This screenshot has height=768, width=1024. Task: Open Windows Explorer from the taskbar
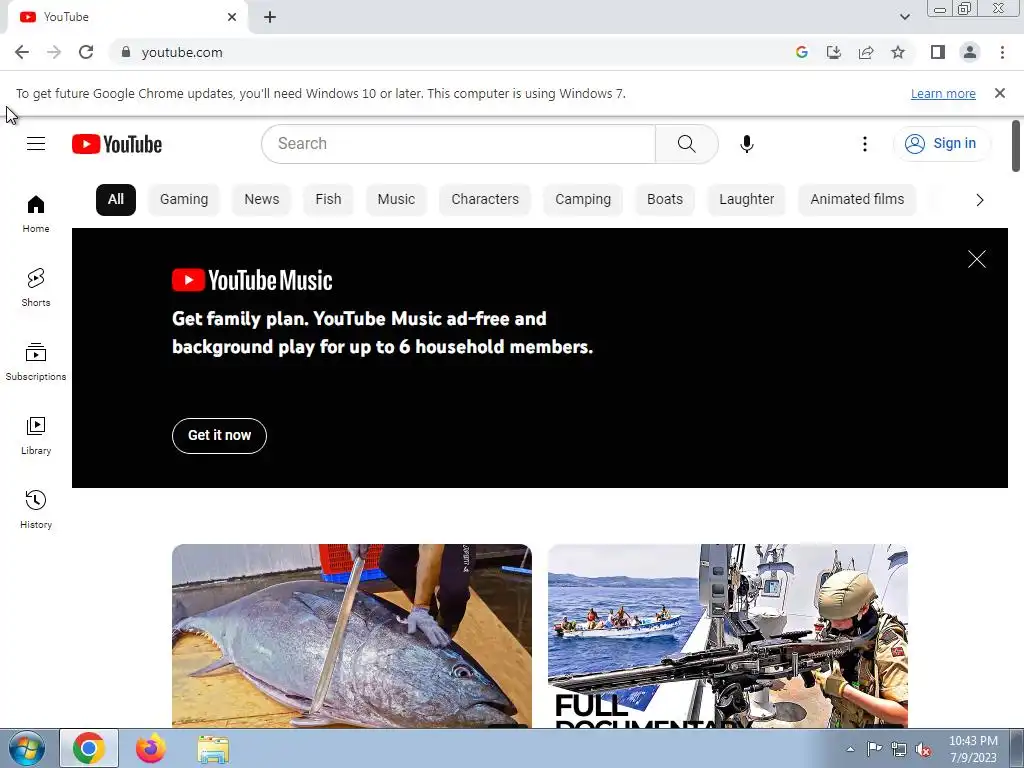213,748
